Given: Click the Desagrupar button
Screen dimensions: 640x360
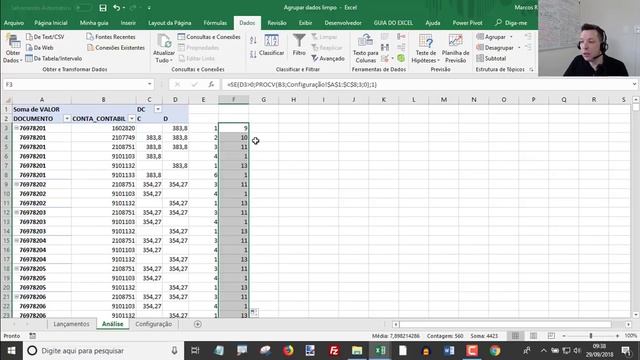Looking at the screenshot, I should pyautogui.click(x=495, y=48).
